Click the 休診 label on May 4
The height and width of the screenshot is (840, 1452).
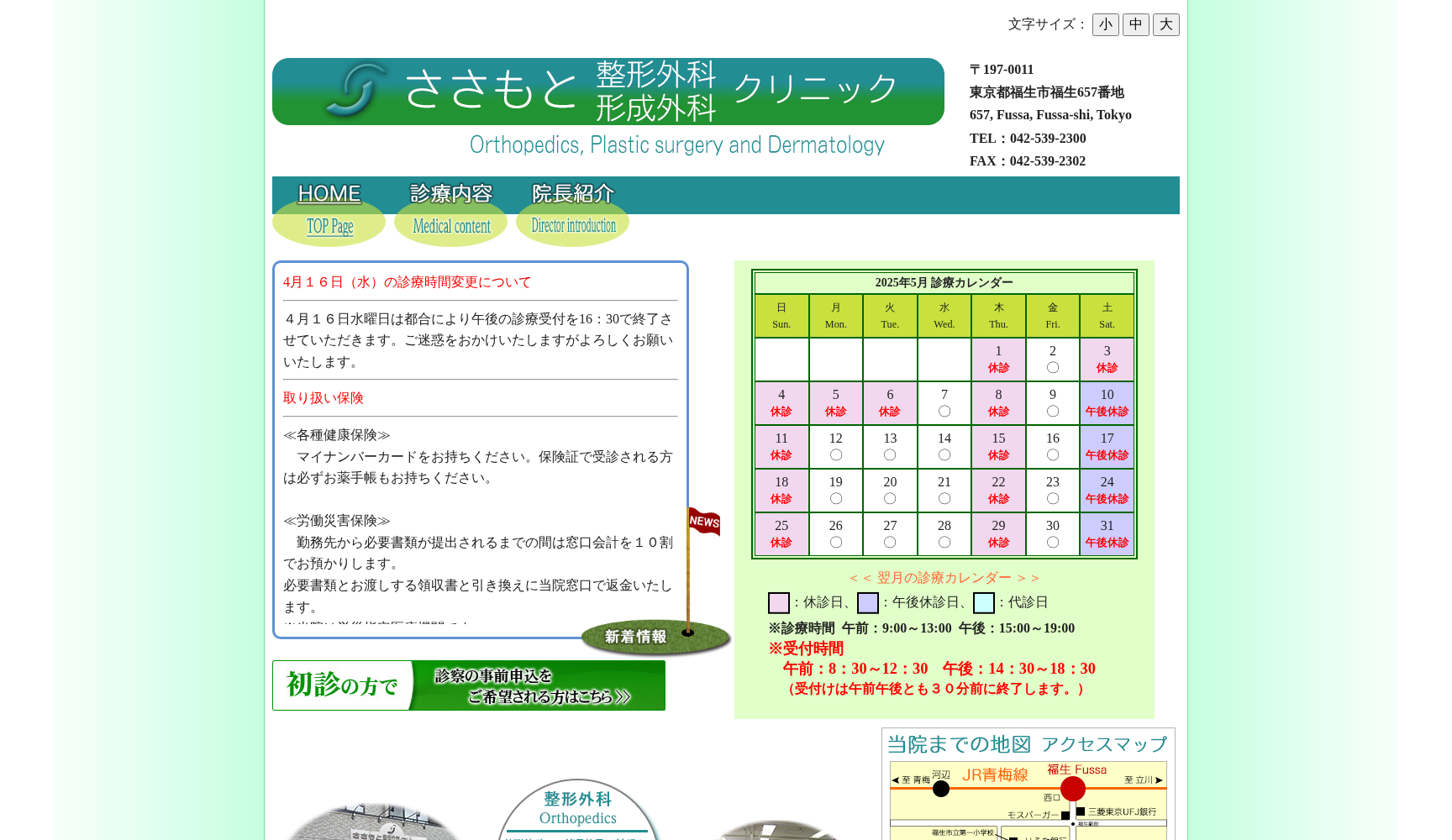[x=781, y=412]
